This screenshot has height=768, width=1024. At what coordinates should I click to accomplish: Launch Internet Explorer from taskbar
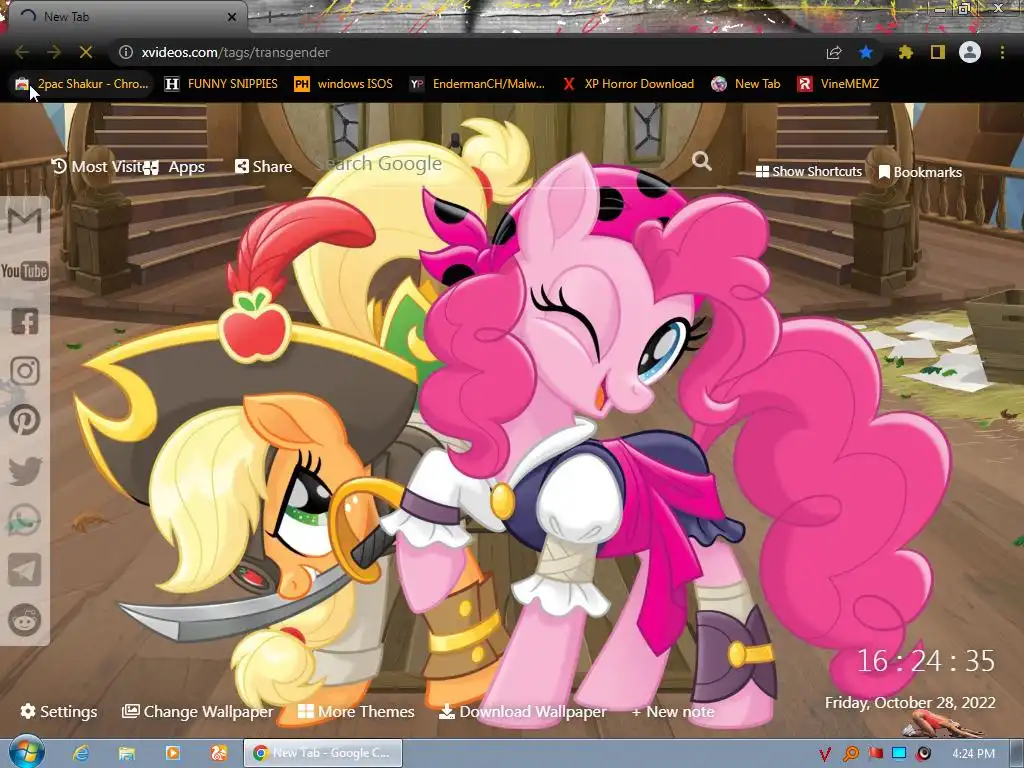(81, 753)
